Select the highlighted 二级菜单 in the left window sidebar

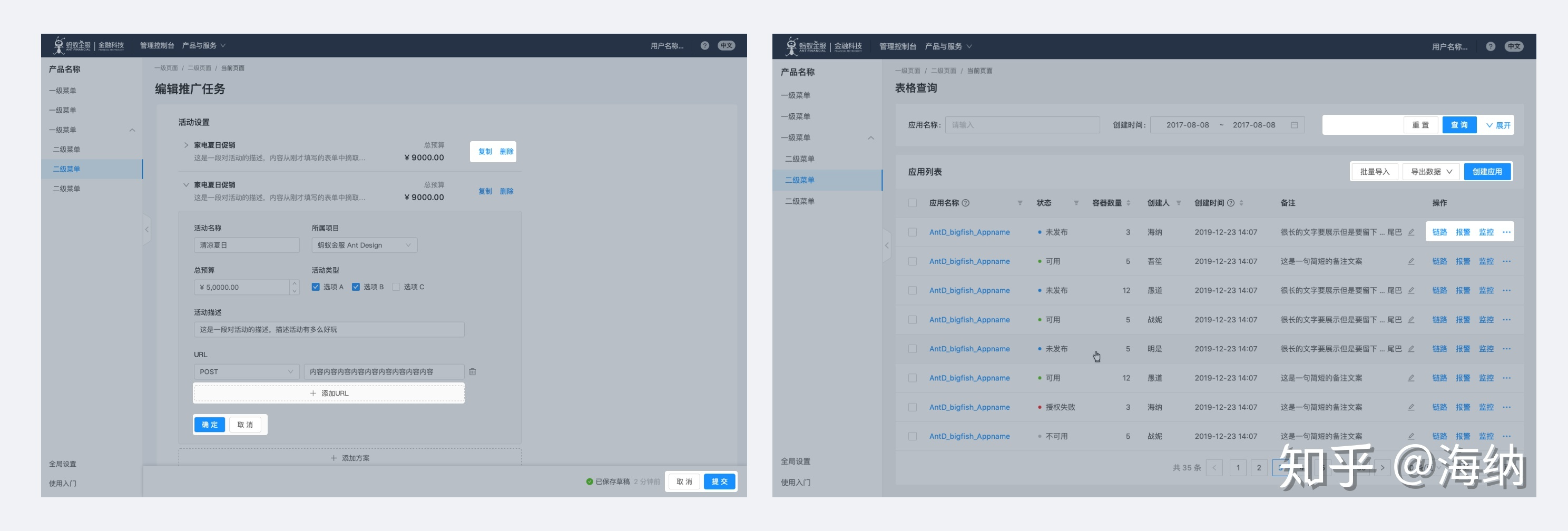[x=92, y=169]
